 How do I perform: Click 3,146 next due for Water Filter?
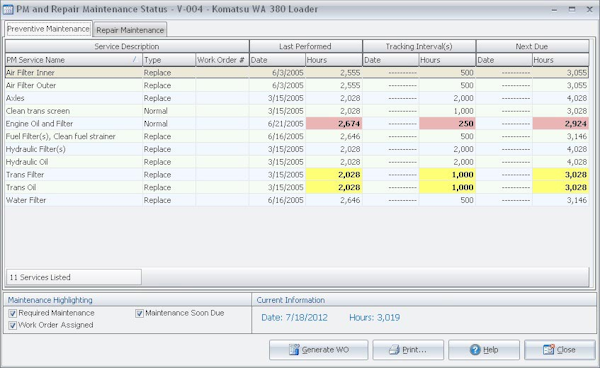[561, 200]
